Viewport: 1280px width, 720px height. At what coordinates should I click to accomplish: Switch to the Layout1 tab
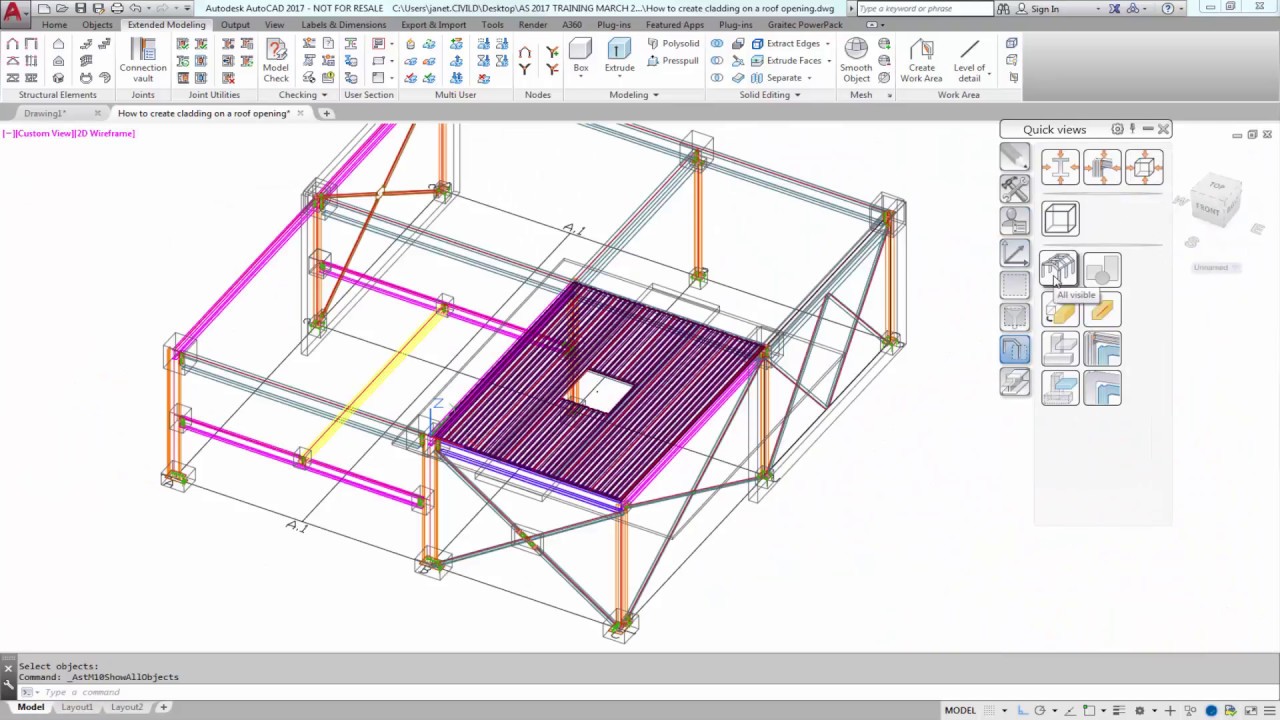pyautogui.click(x=77, y=707)
